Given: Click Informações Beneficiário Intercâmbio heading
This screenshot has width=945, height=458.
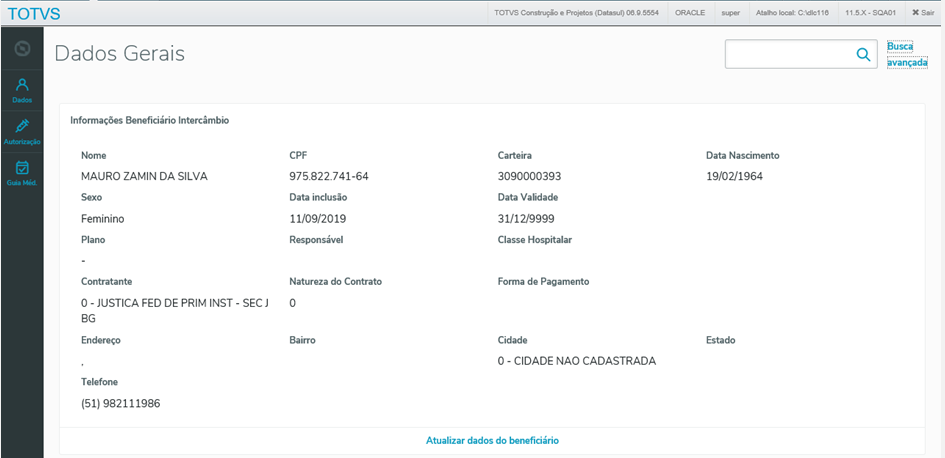Looking at the screenshot, I should 149,121.
